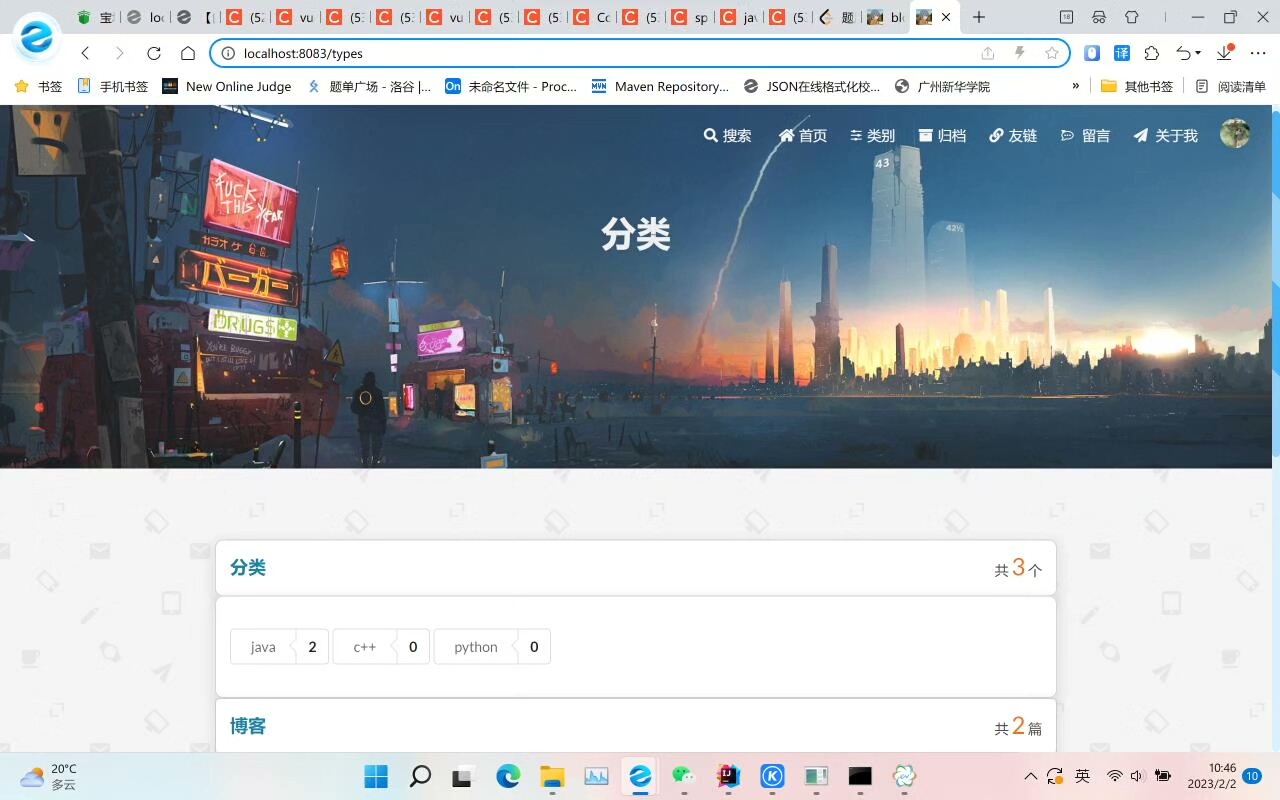Open the browser downloads panel
1280x800 pixels.
tap(1225, 53)
